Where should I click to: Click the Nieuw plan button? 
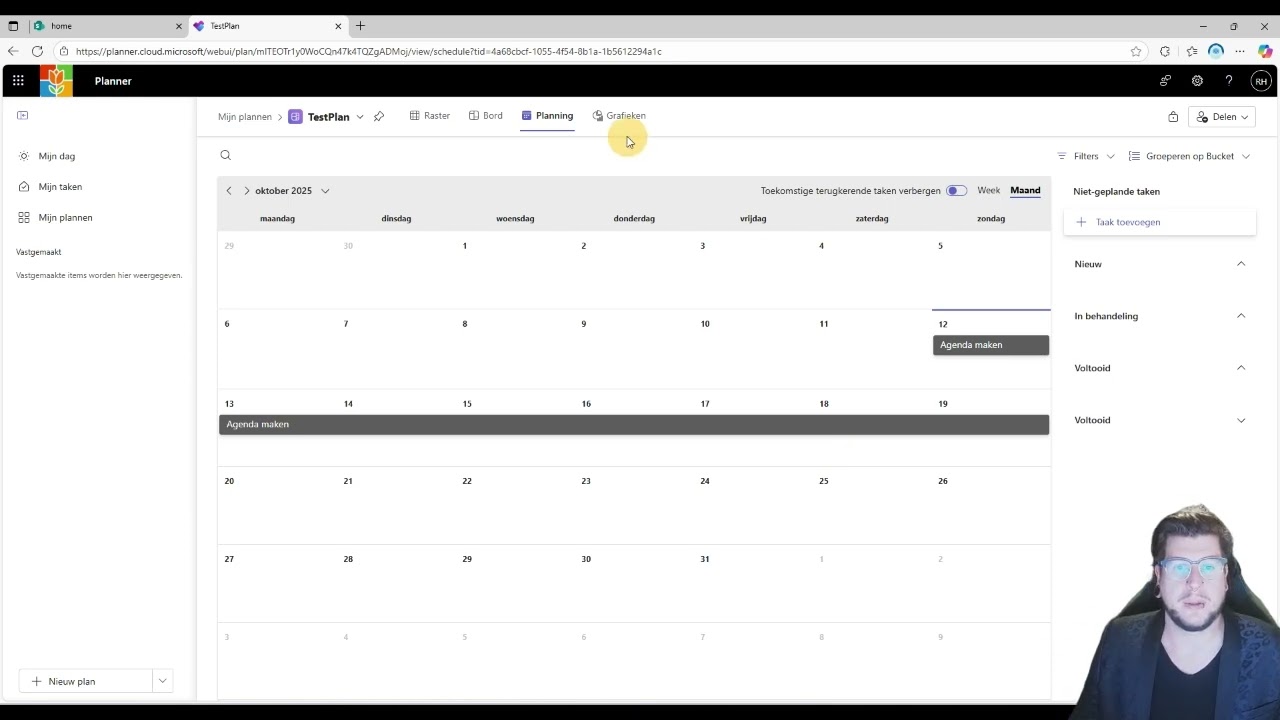pyautogui.click(x=85, y=681)
